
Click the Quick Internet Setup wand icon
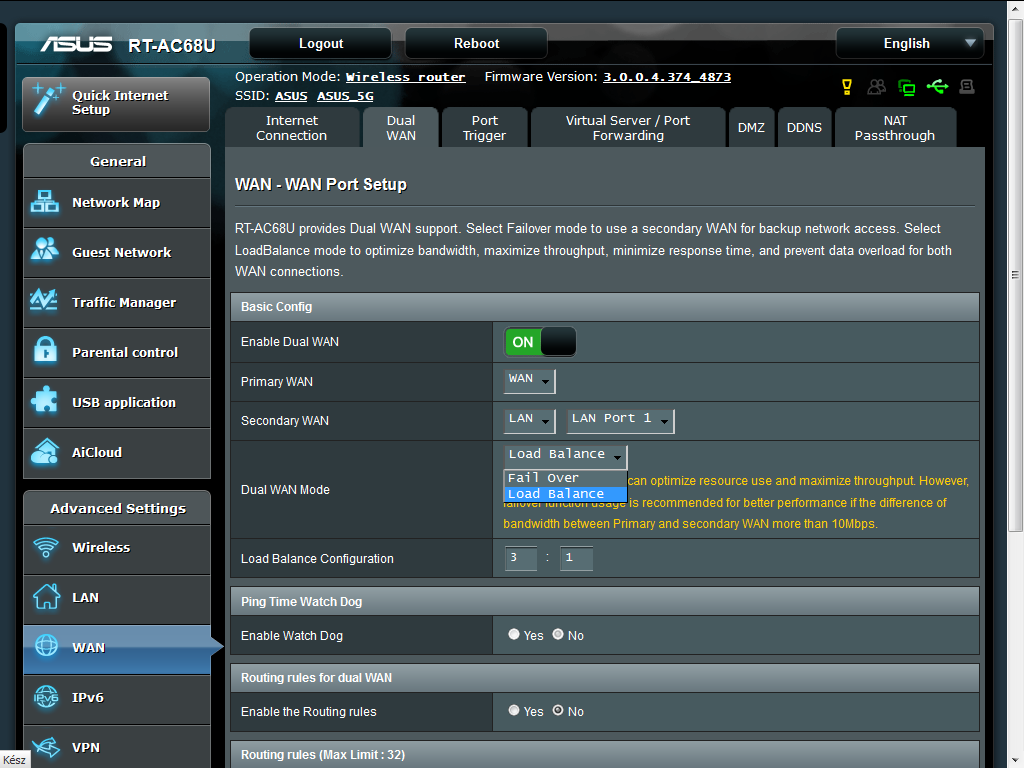pos(49,100)
